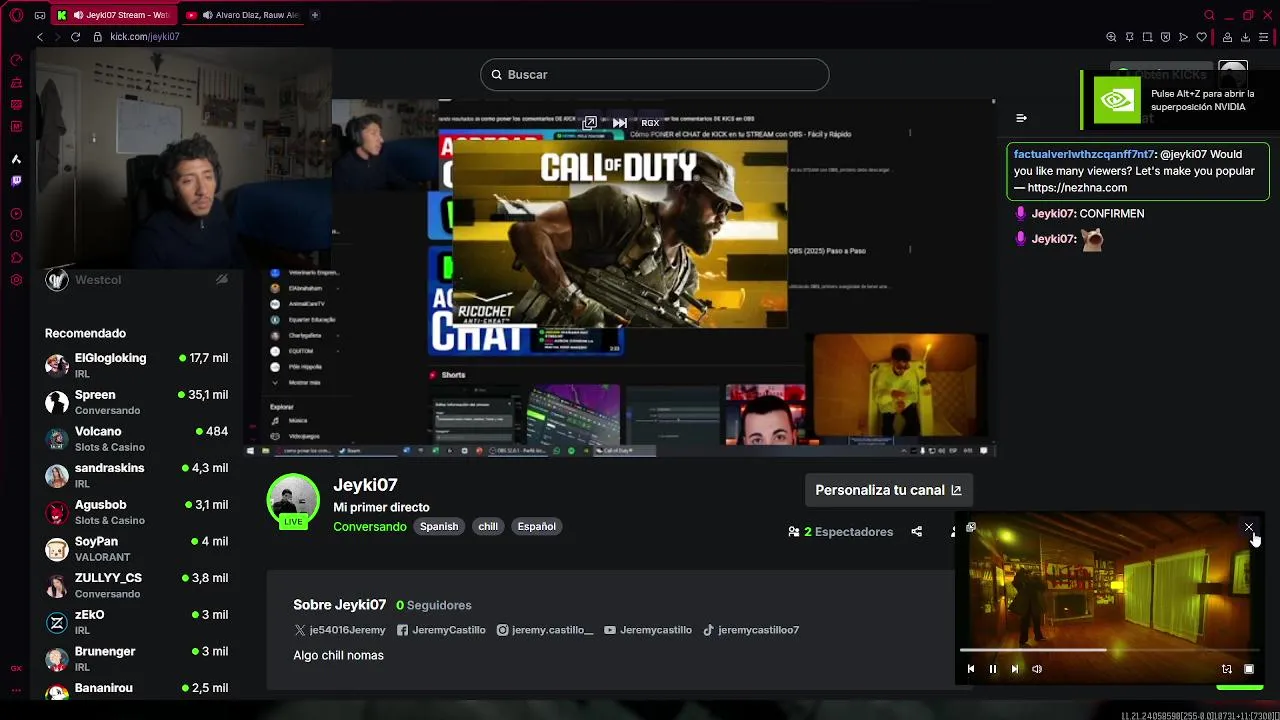Click the nezhna.com link in chat
This screenshot has height=720, width=1280.
[x=1077, y=188]
